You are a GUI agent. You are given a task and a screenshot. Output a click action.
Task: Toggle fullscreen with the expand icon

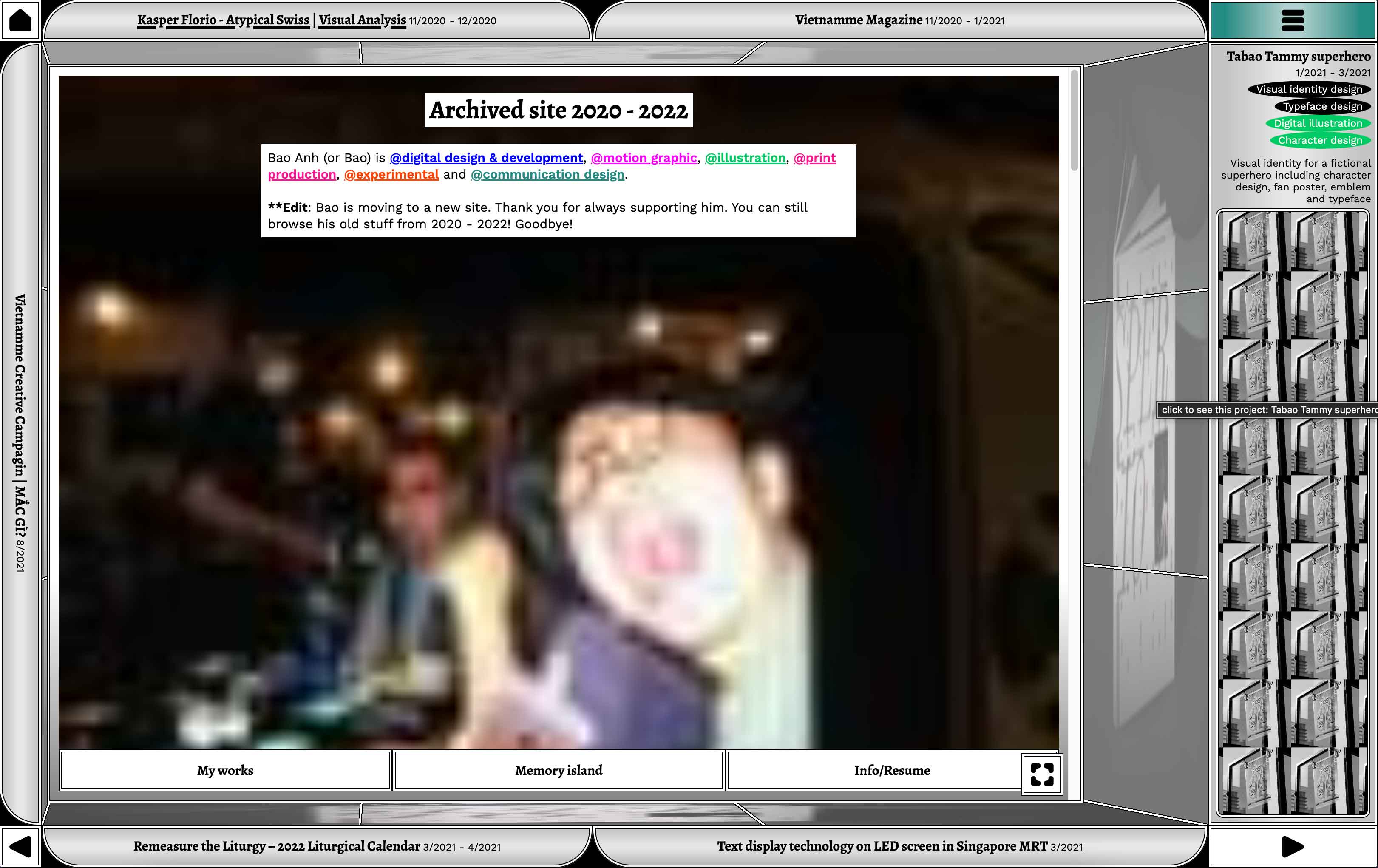click(x=1041, y=774)
